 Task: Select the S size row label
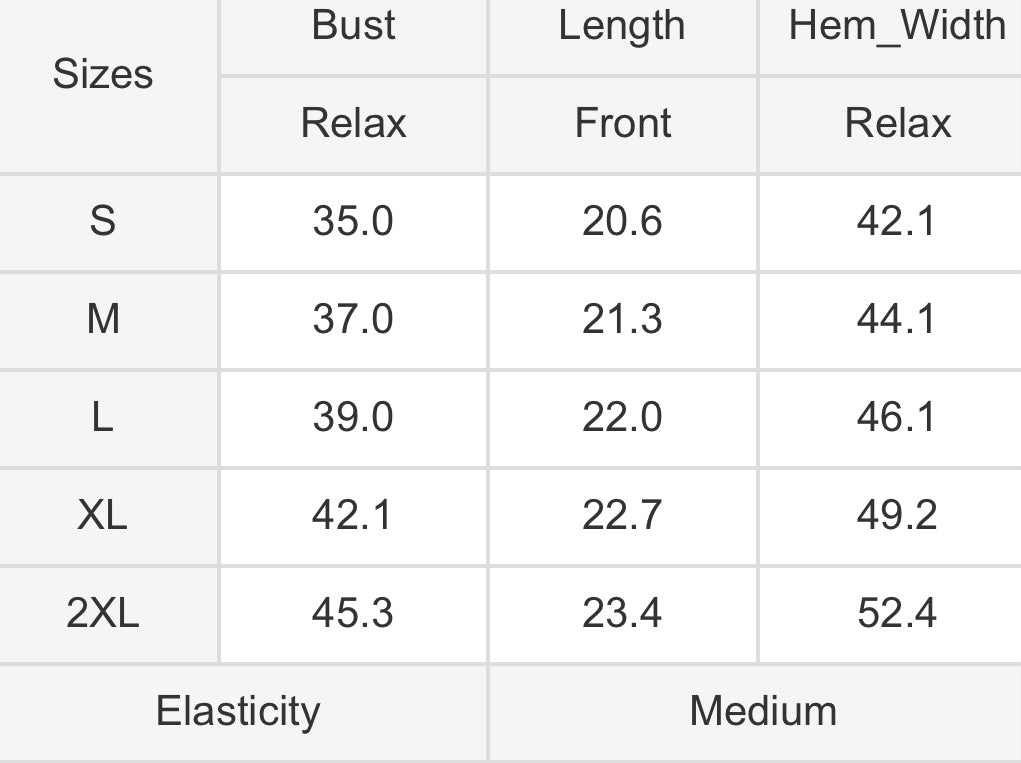103,221
